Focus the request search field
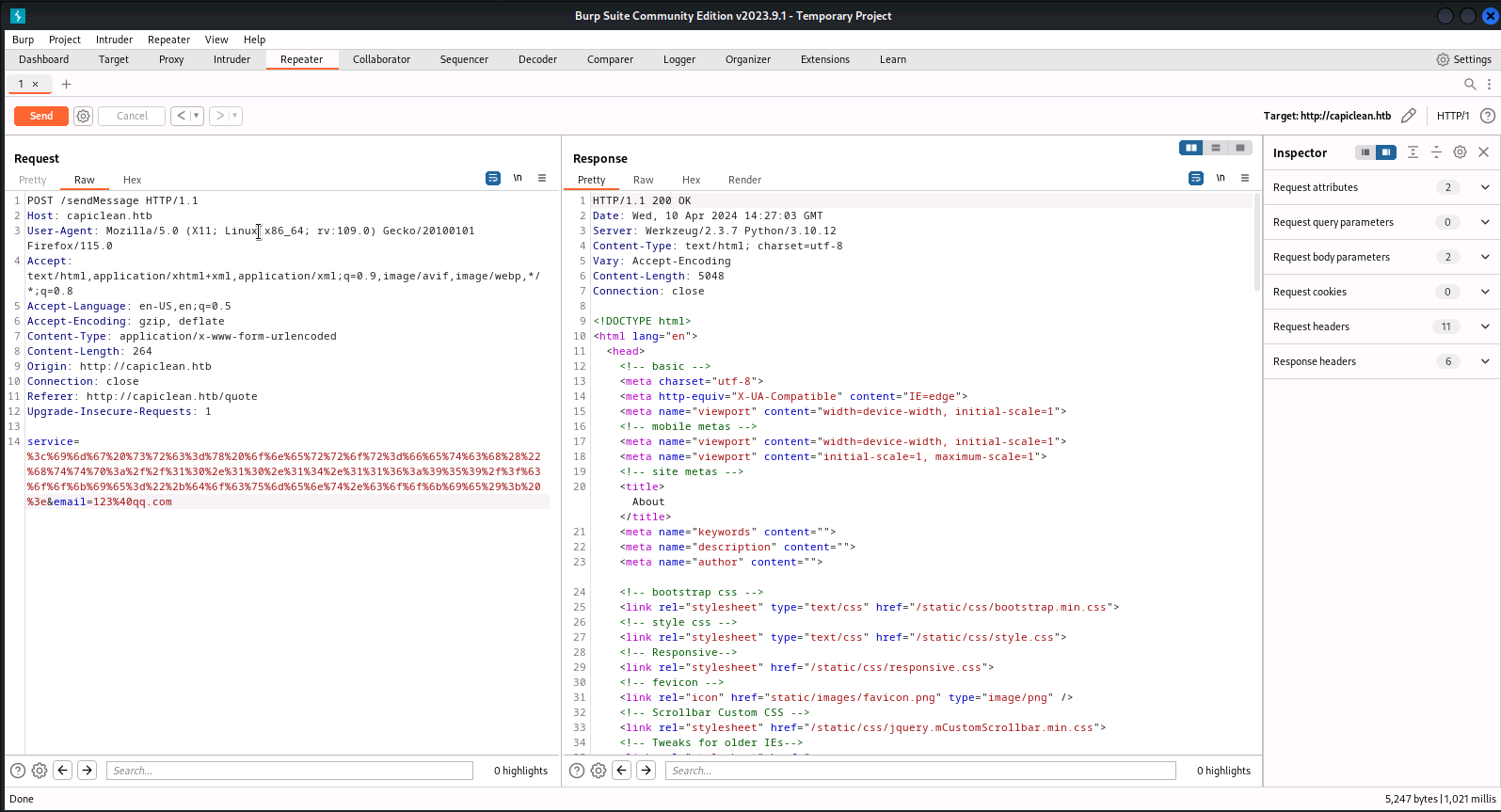The width and height of the screenshot is (1501, 812). point(290,771)
